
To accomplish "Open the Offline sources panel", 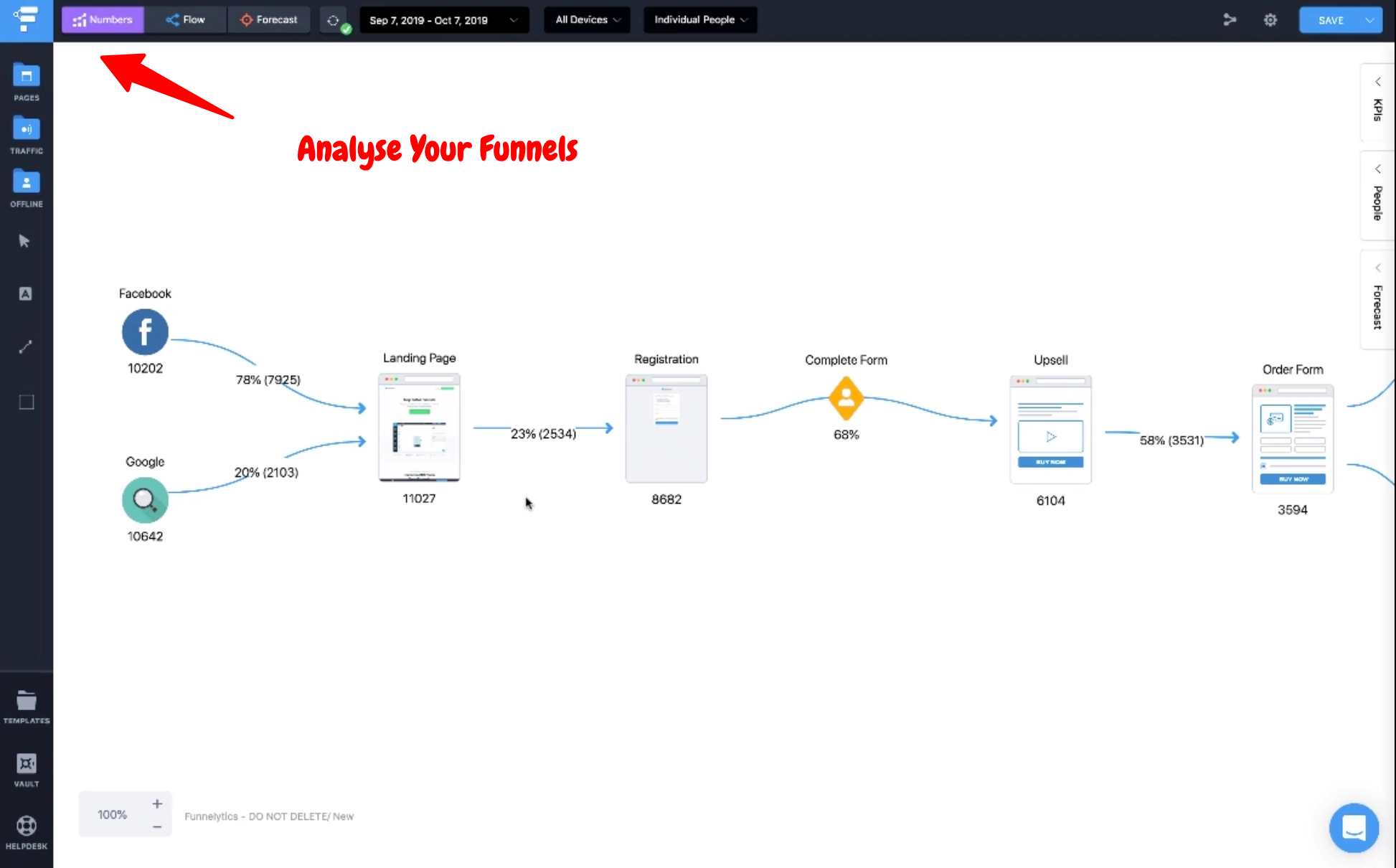I will [27, 183].
